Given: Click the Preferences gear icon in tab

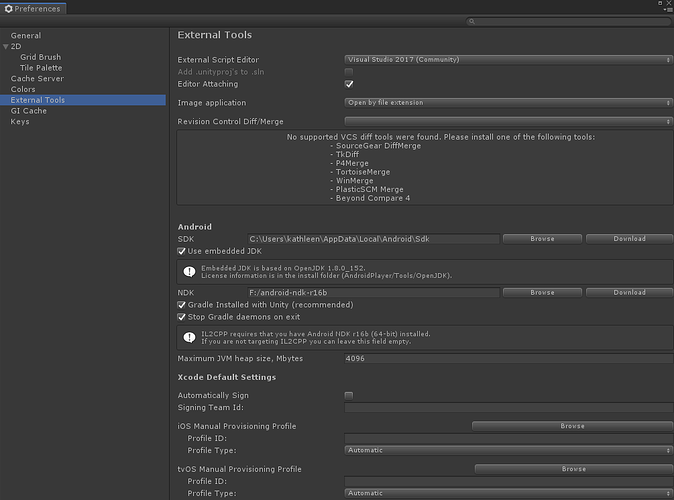Looking at the screenshot, I should tap(8, 9).
